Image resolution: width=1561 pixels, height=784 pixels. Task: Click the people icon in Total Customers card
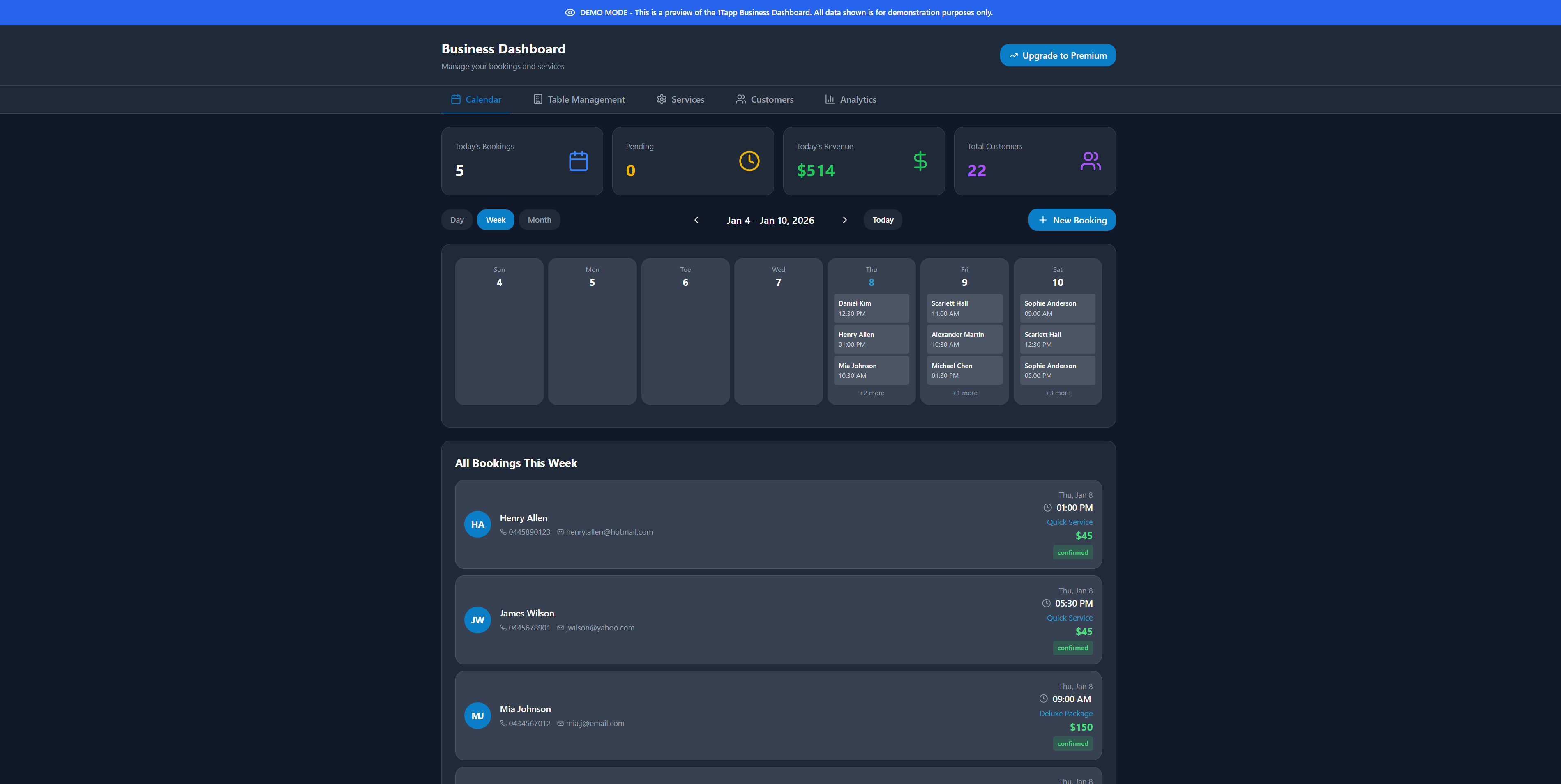[1091, 161]
